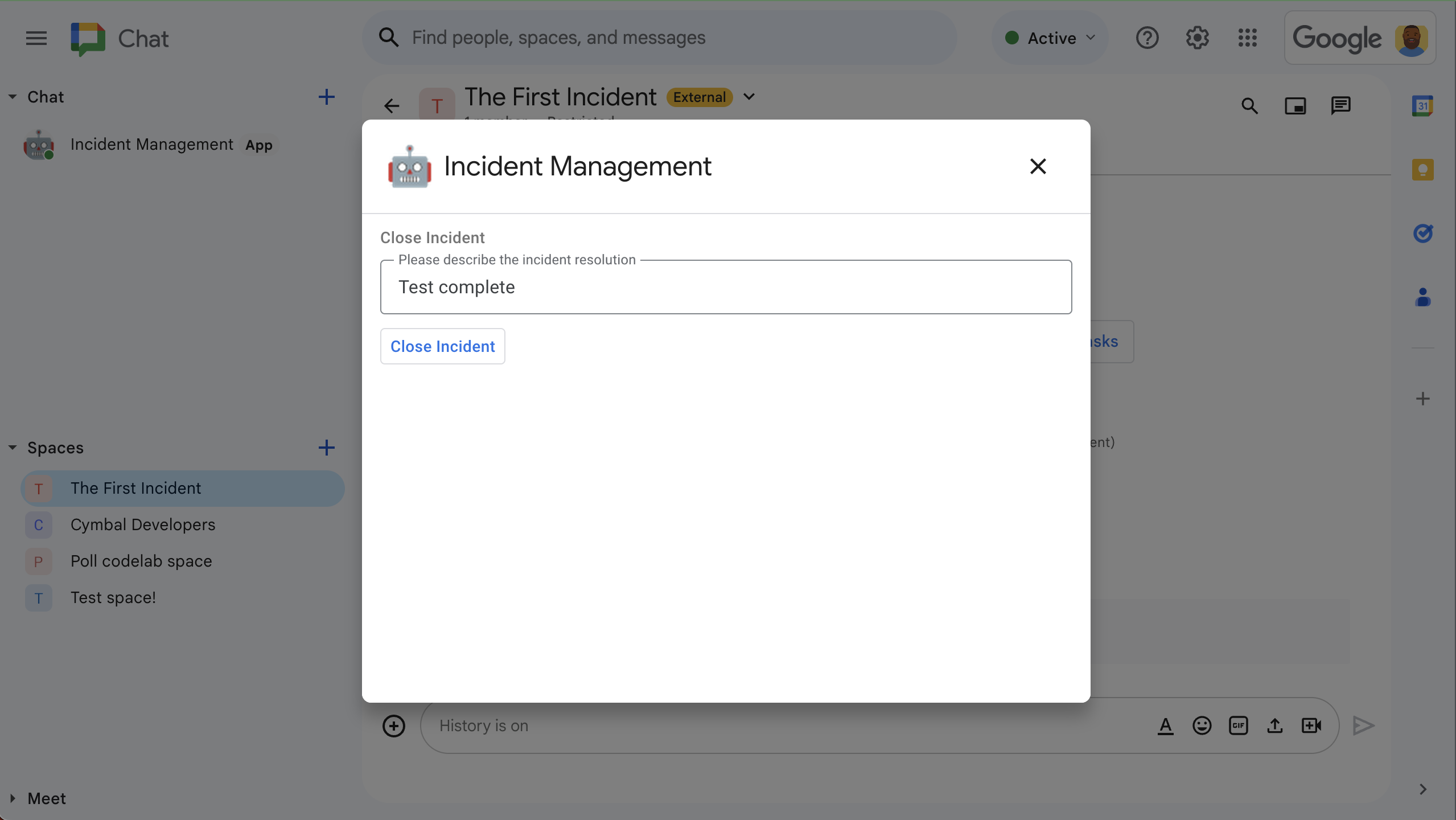
Task: Click the Google apps grid icon
Action: pyautogui.click(x=1248, y=37)
